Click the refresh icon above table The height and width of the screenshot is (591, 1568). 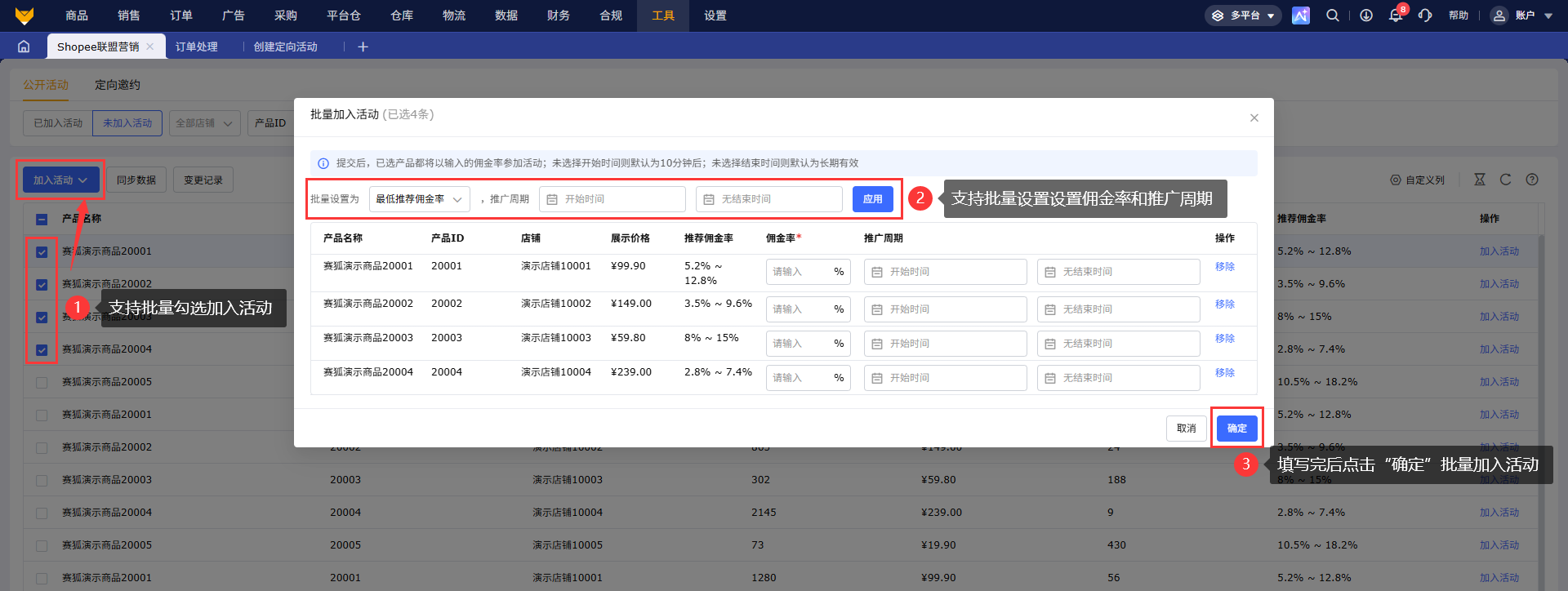coord(1506,180)
